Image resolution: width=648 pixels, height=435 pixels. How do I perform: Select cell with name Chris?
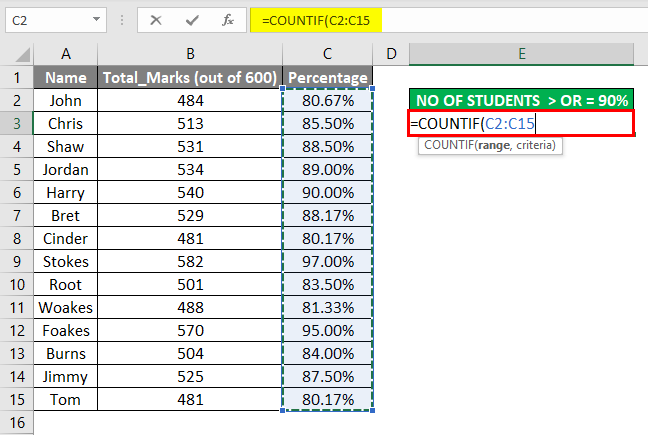pos(66,123)
